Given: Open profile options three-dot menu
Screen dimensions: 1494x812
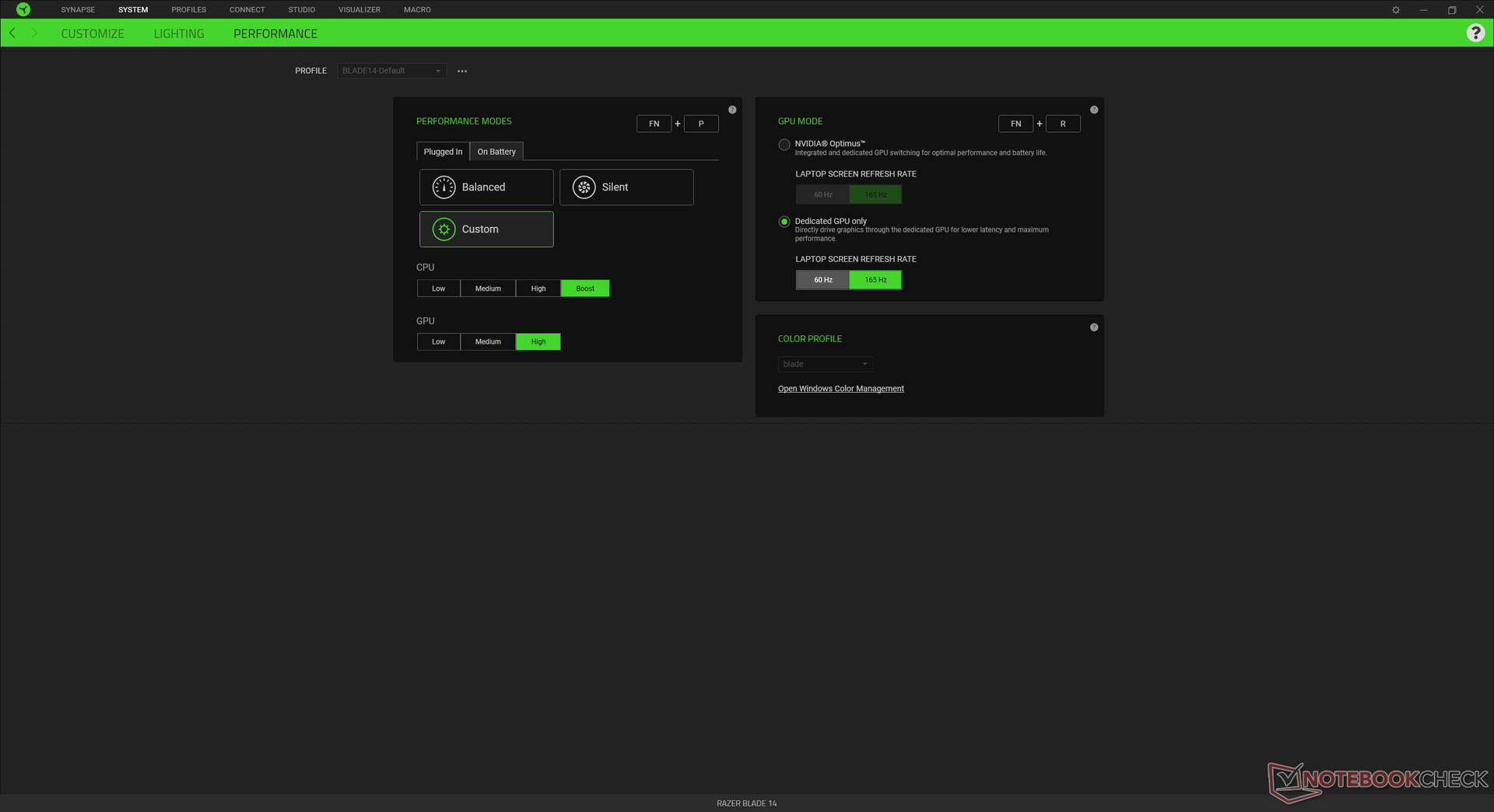Looking at the screenshot, I should [462, 71].
